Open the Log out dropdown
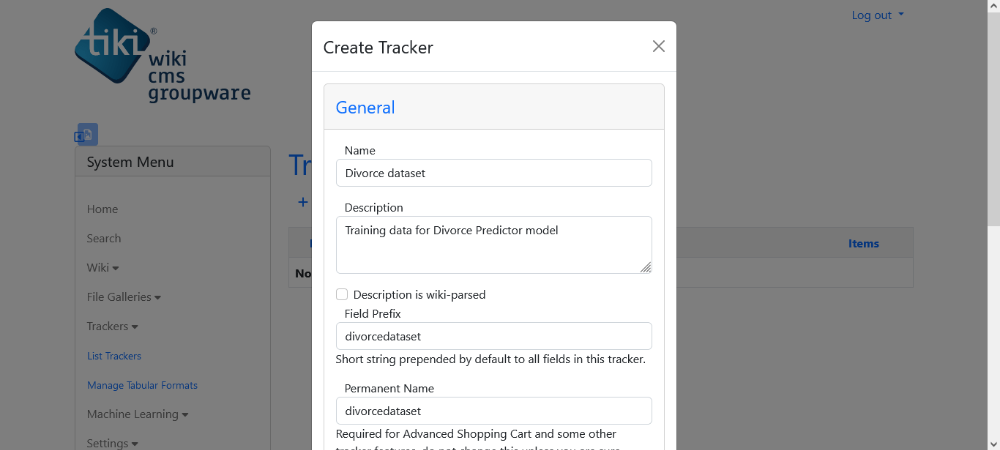Image resolution: width=1000 pixels, height=450 pixels. point(878,15)
